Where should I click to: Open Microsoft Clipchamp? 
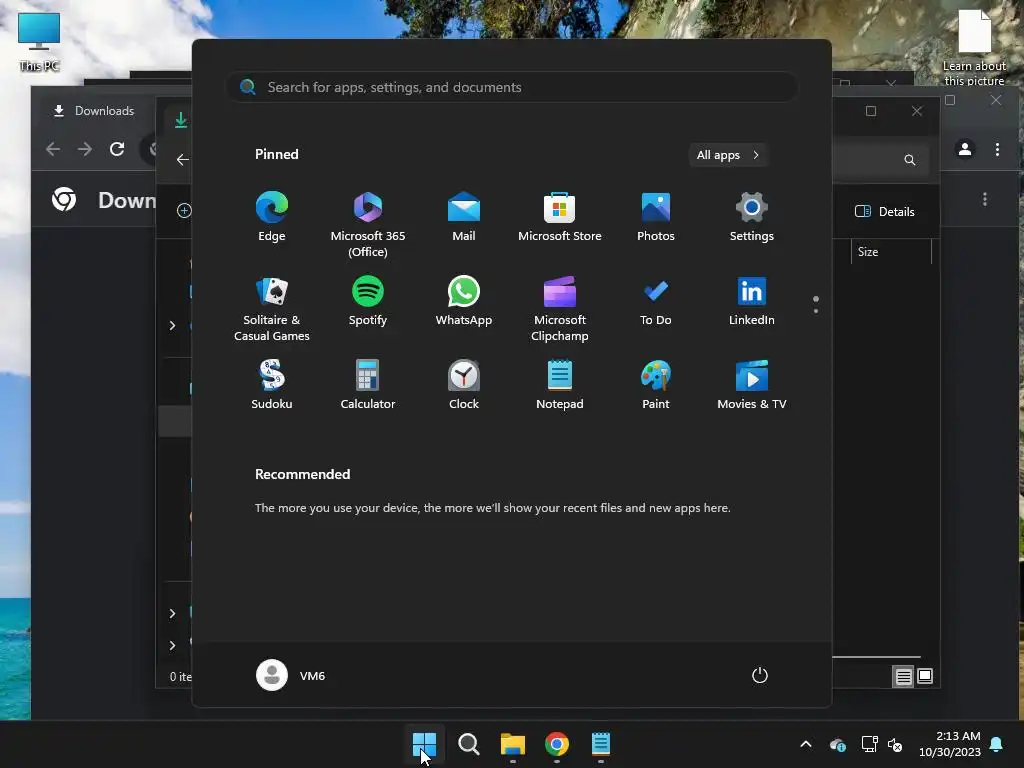click(x=560, y=309)
